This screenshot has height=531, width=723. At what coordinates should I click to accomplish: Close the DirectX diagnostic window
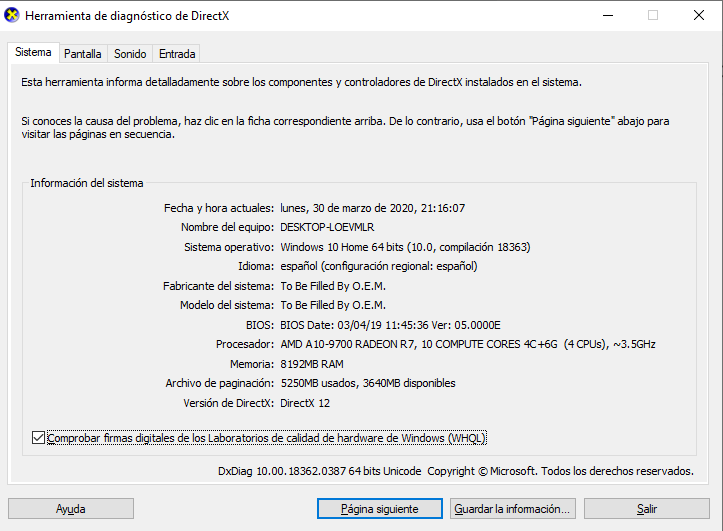point(699,15)
